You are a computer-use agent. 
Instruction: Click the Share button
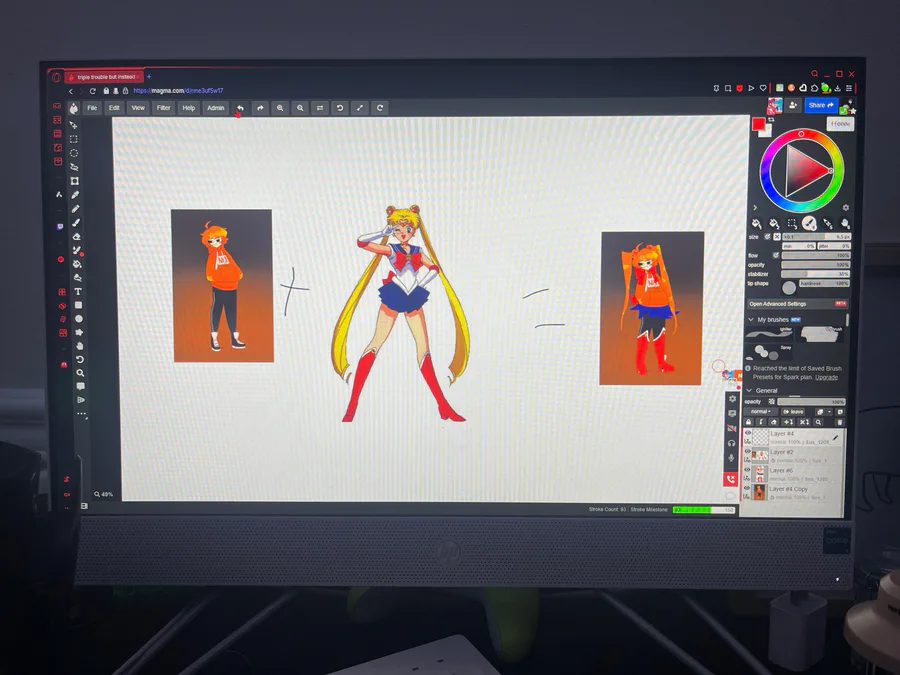(821, 105)
